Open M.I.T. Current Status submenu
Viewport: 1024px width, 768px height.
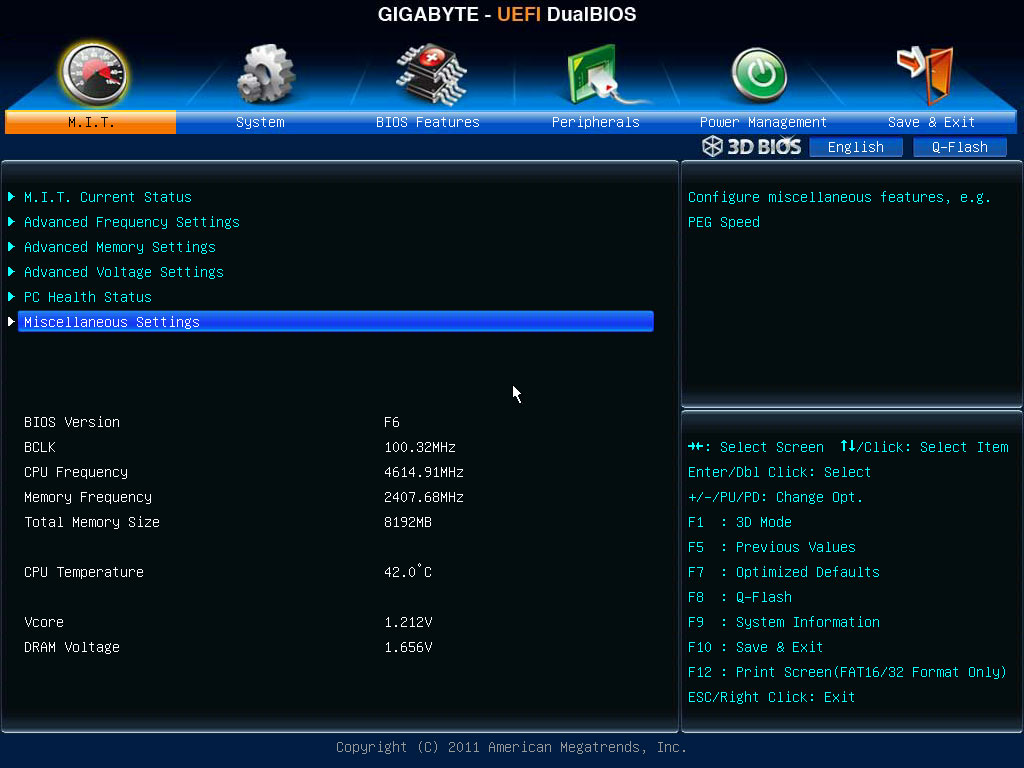click(108, 197)
